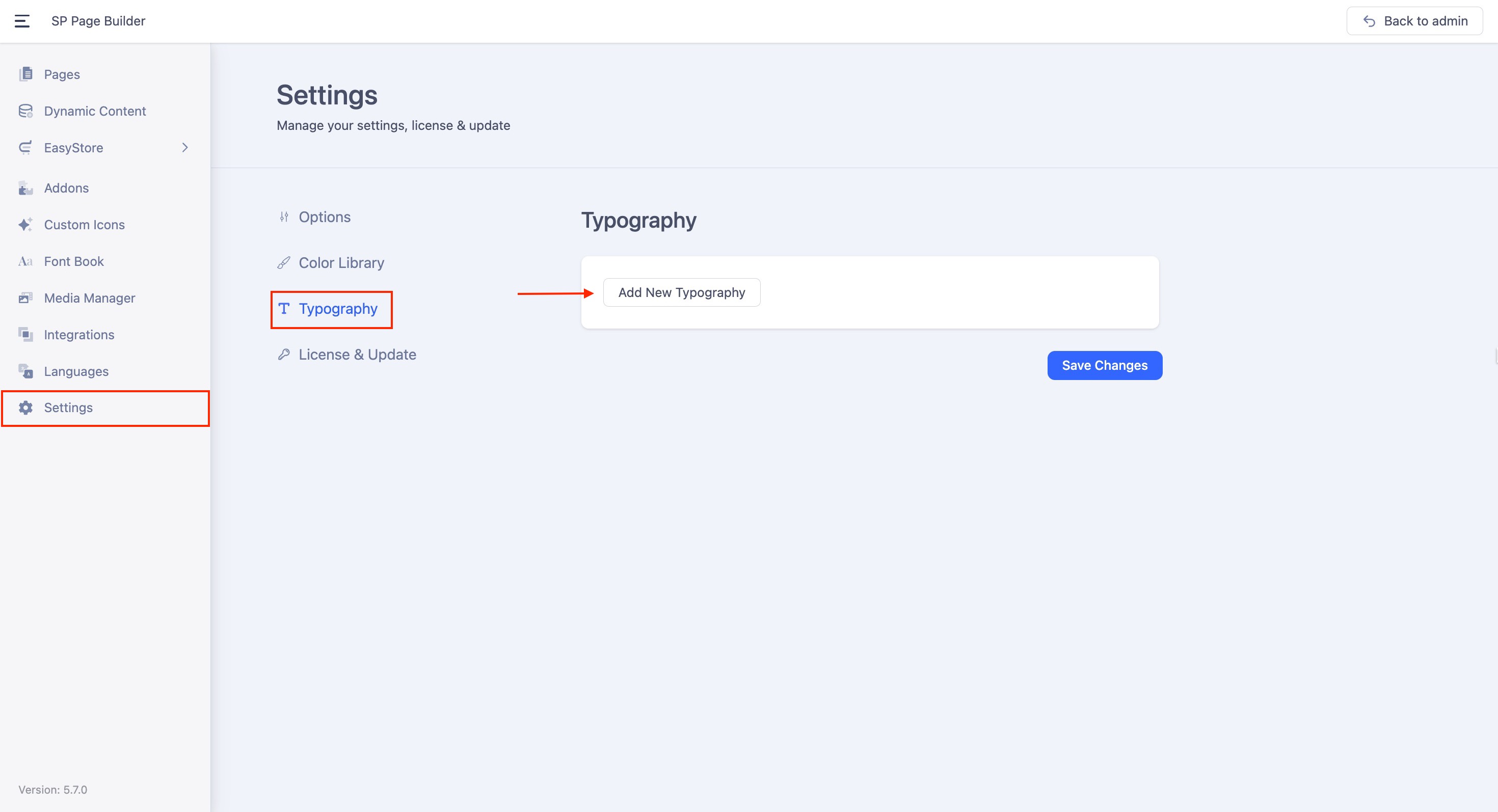The image size is (1498, 812).
Task: Go to License & Update tab
Action: (357, 355)
